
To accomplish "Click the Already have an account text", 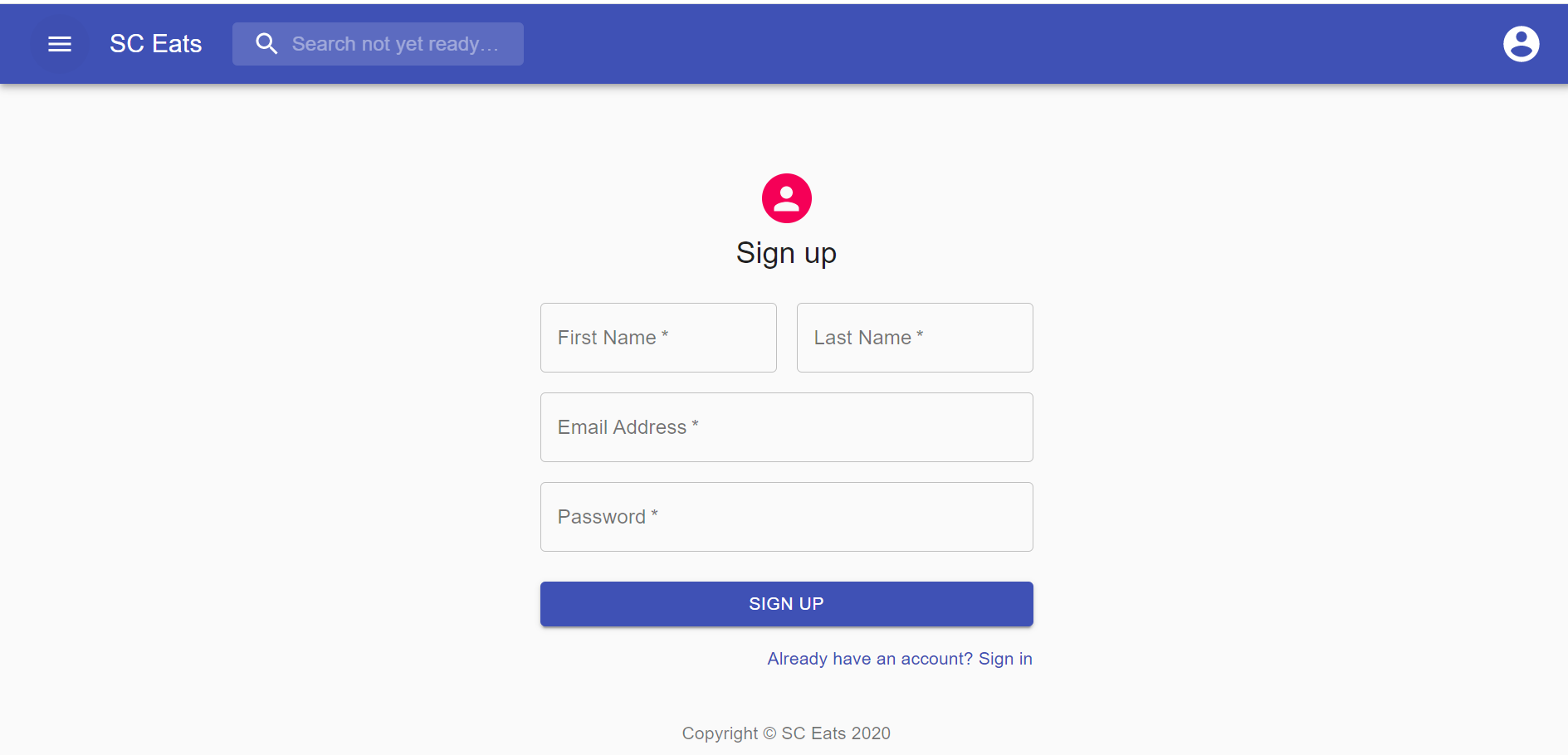I will pos(869,658).
